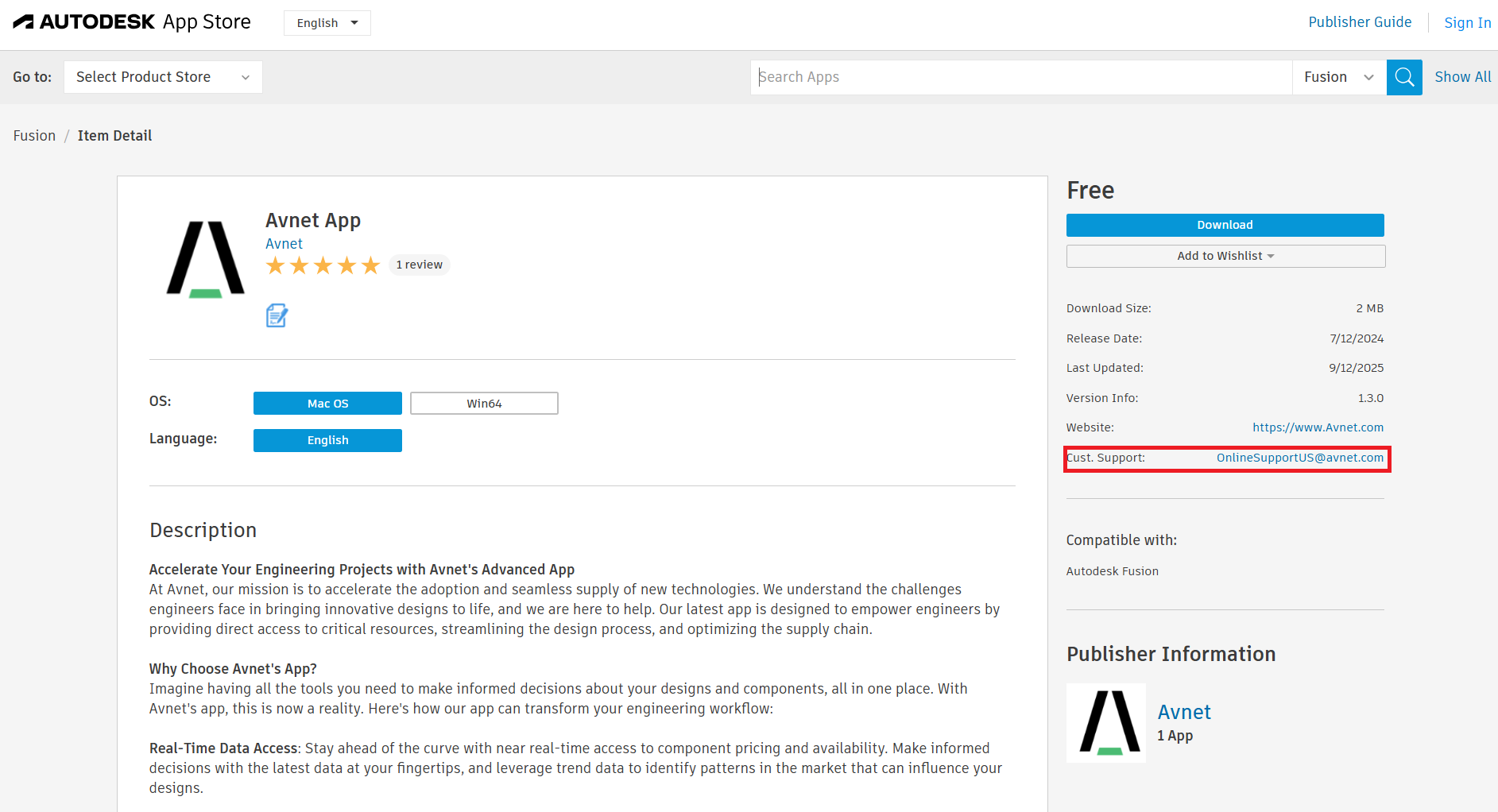1498x812 pixels.
Task: Expand the Select Product Store dropdown
Action: tap(162, 76)
